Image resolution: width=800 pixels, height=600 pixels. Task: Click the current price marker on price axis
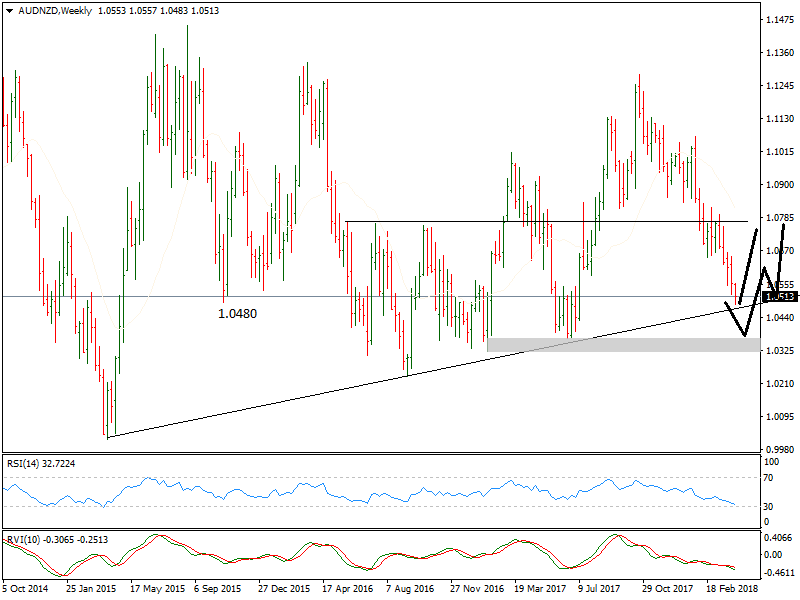pos(780,296)
